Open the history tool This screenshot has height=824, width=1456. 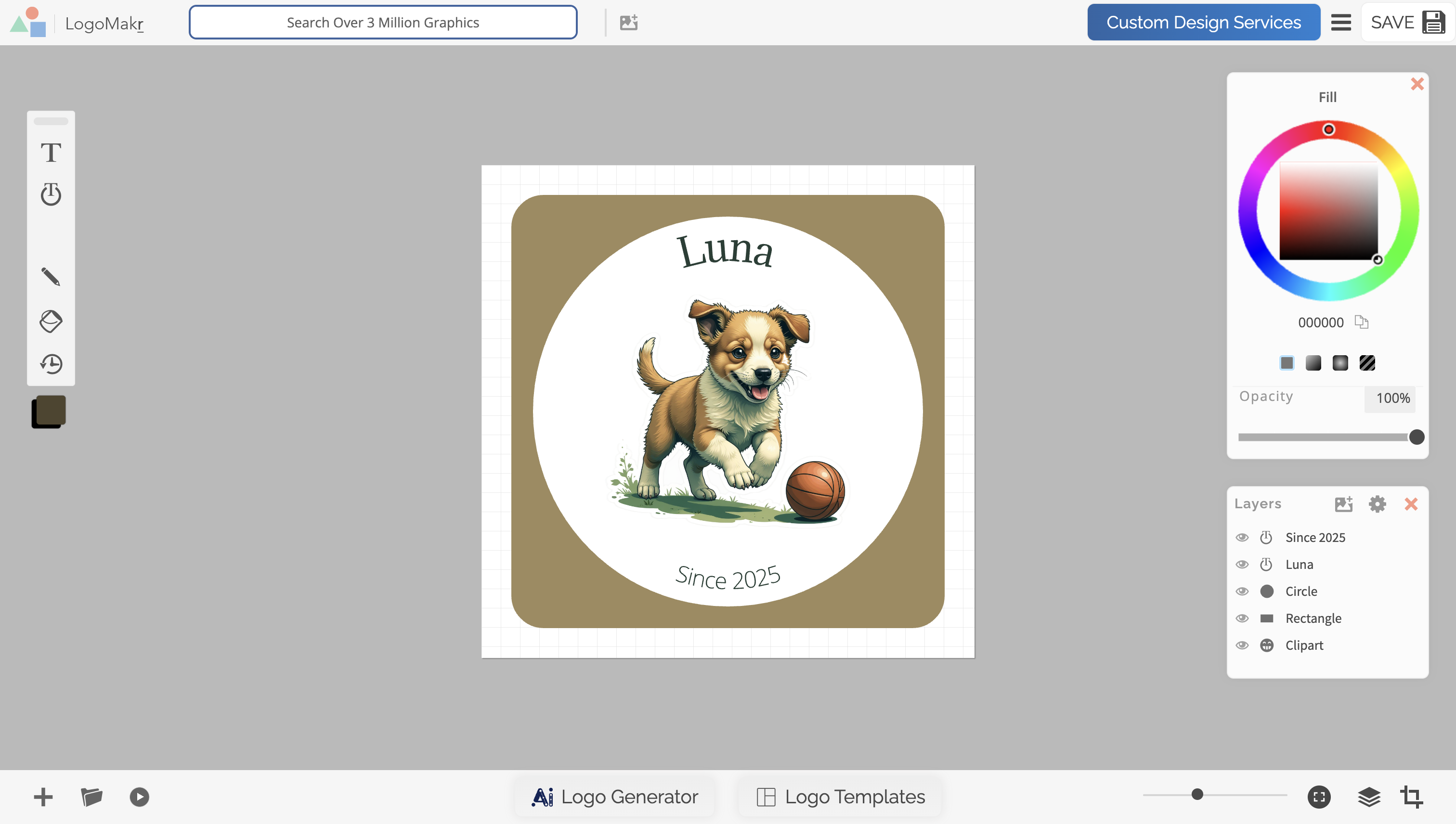[51, 363]
